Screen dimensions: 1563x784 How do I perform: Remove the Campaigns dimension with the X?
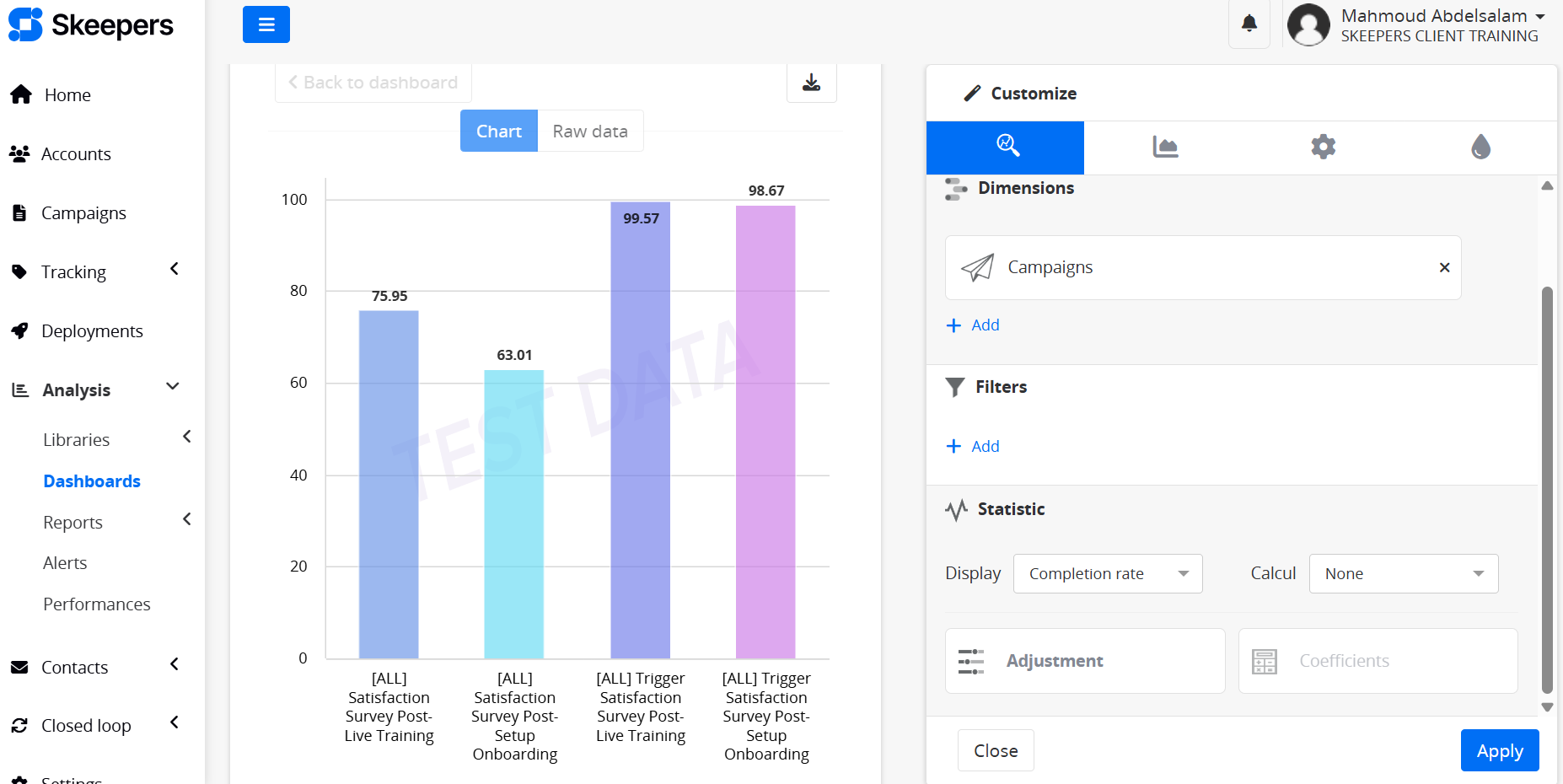[1443, 267]
